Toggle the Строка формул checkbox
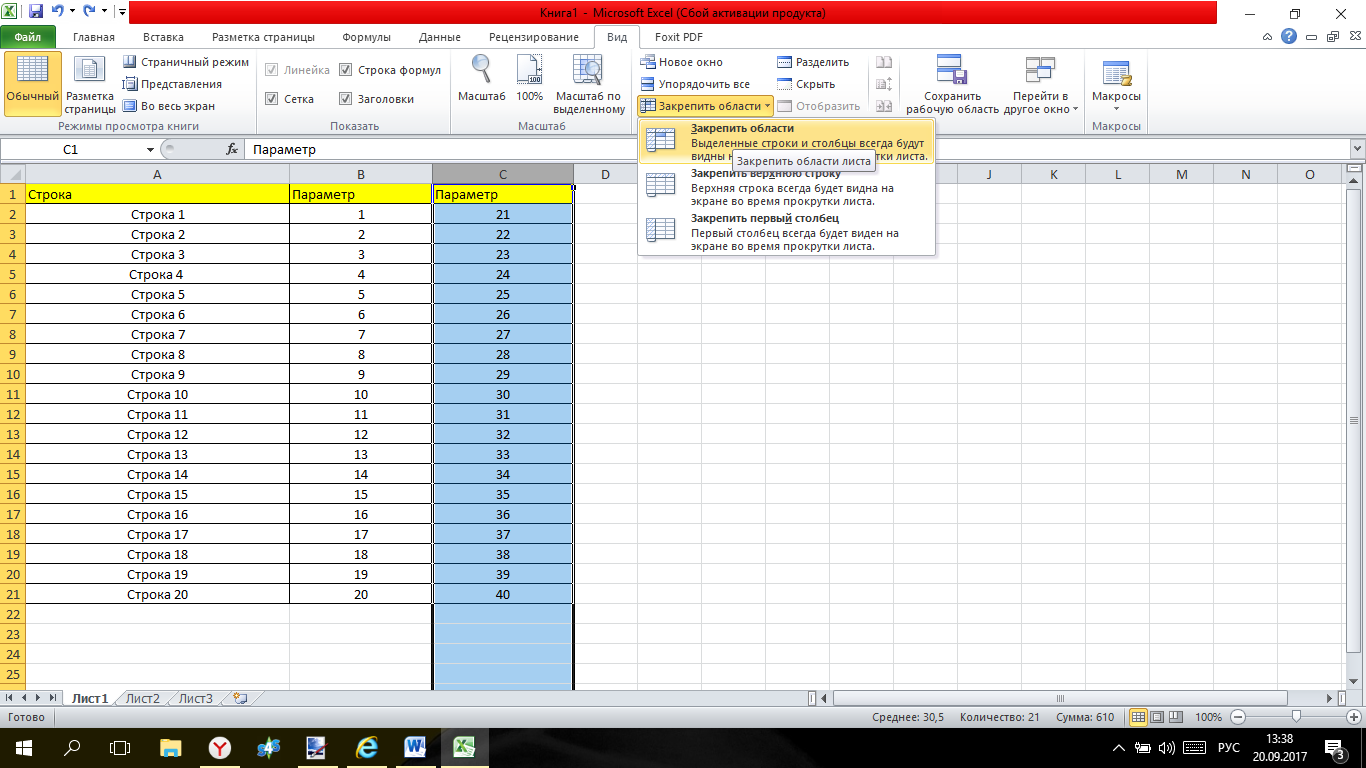 coord(346,70)
